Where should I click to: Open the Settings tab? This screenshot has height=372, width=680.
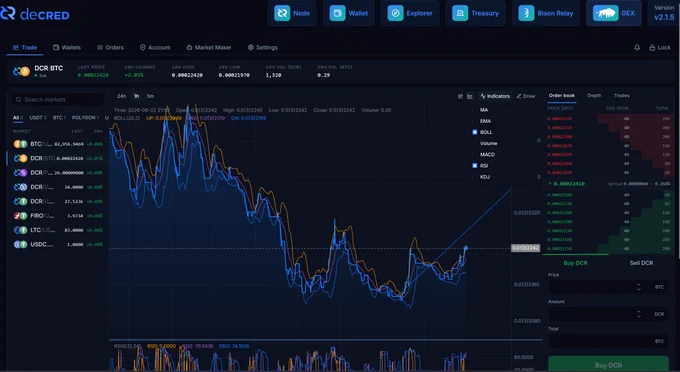(262, 47)
